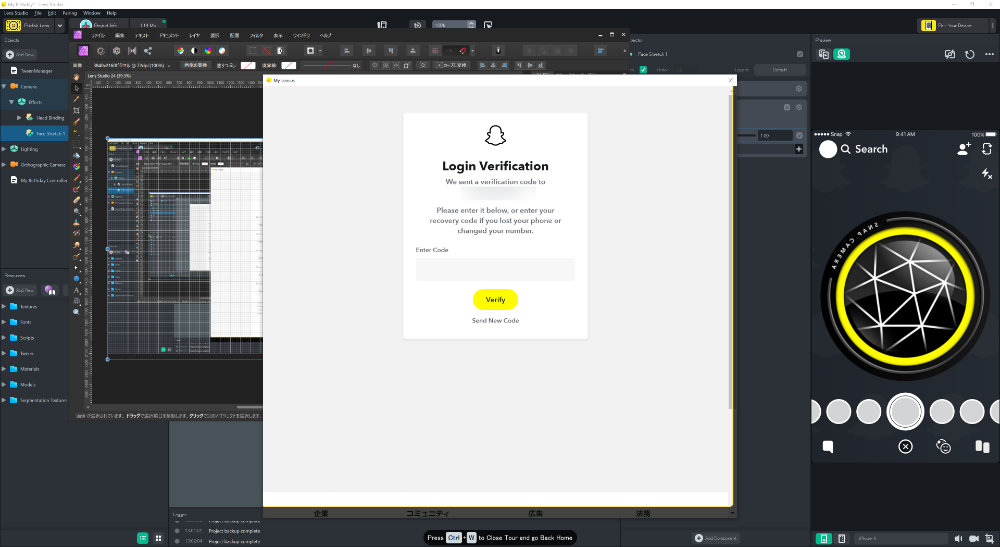Image resolution: width=1000 pixels, height=547 pixels.
Task: Toggle the green phone view button
Action: pos(823,539)
